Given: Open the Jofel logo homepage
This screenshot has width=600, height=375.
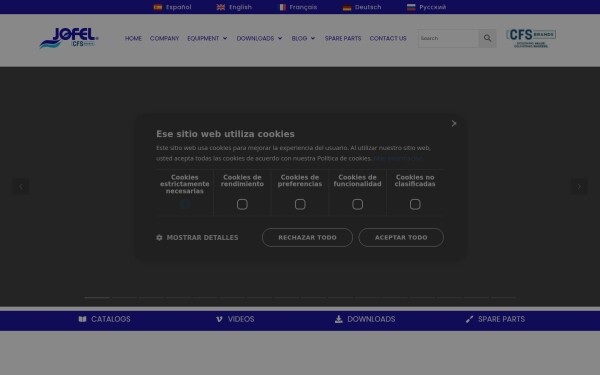Looking at the screenshot, I should [x=69, y=38].
